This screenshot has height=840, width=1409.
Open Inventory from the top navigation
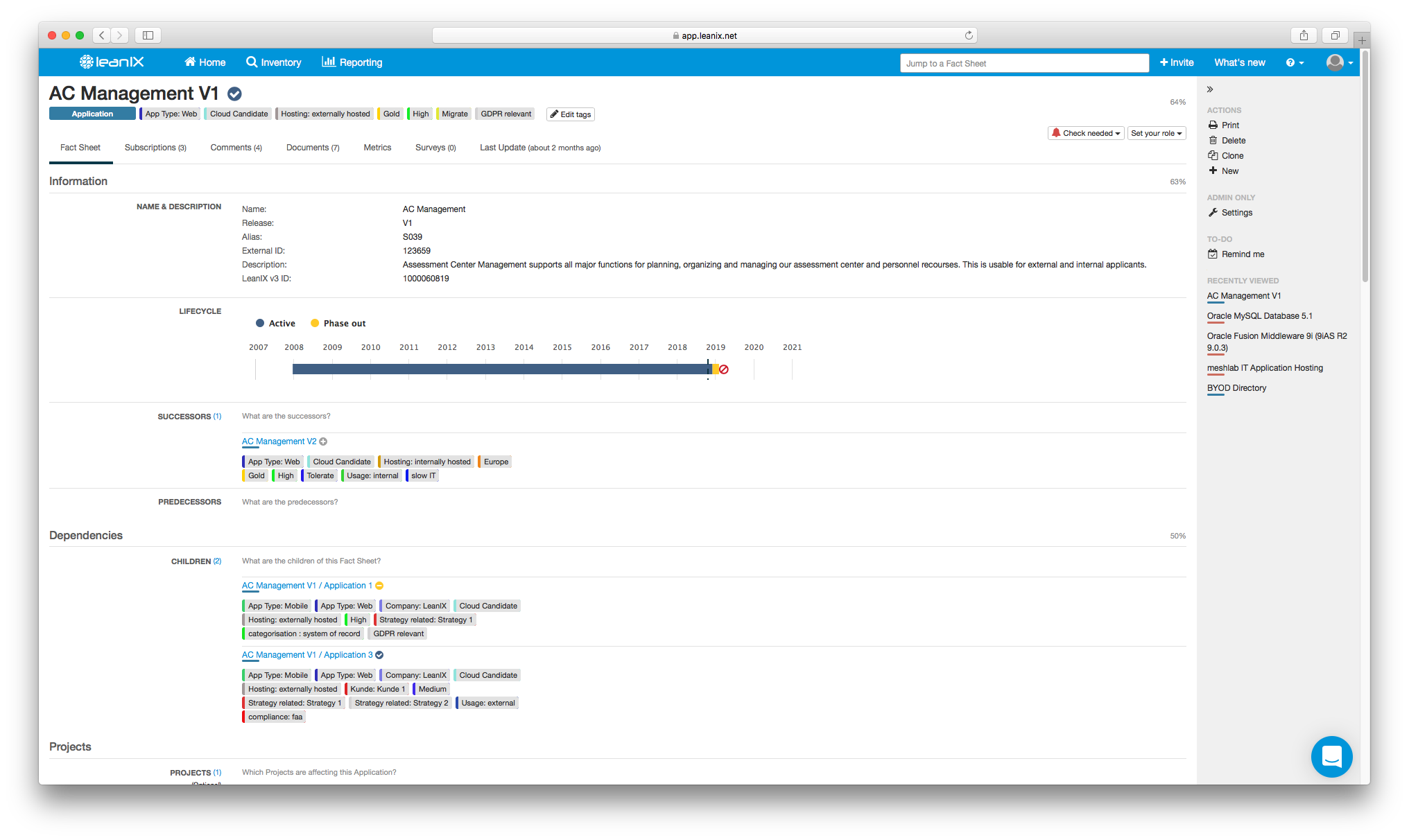point(273,62)
